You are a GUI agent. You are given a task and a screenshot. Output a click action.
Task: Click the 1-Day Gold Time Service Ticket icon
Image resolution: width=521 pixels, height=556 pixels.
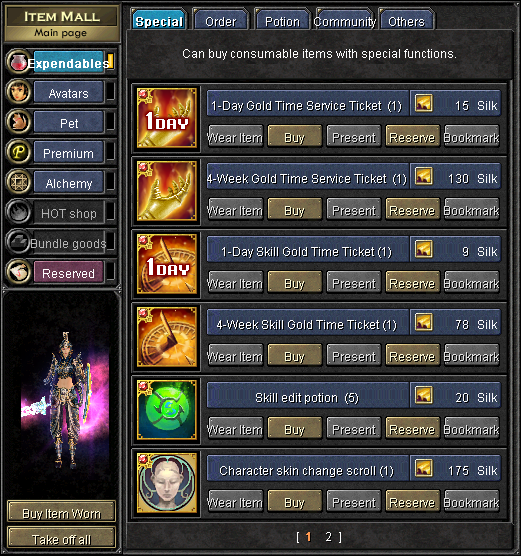[167, 118]
